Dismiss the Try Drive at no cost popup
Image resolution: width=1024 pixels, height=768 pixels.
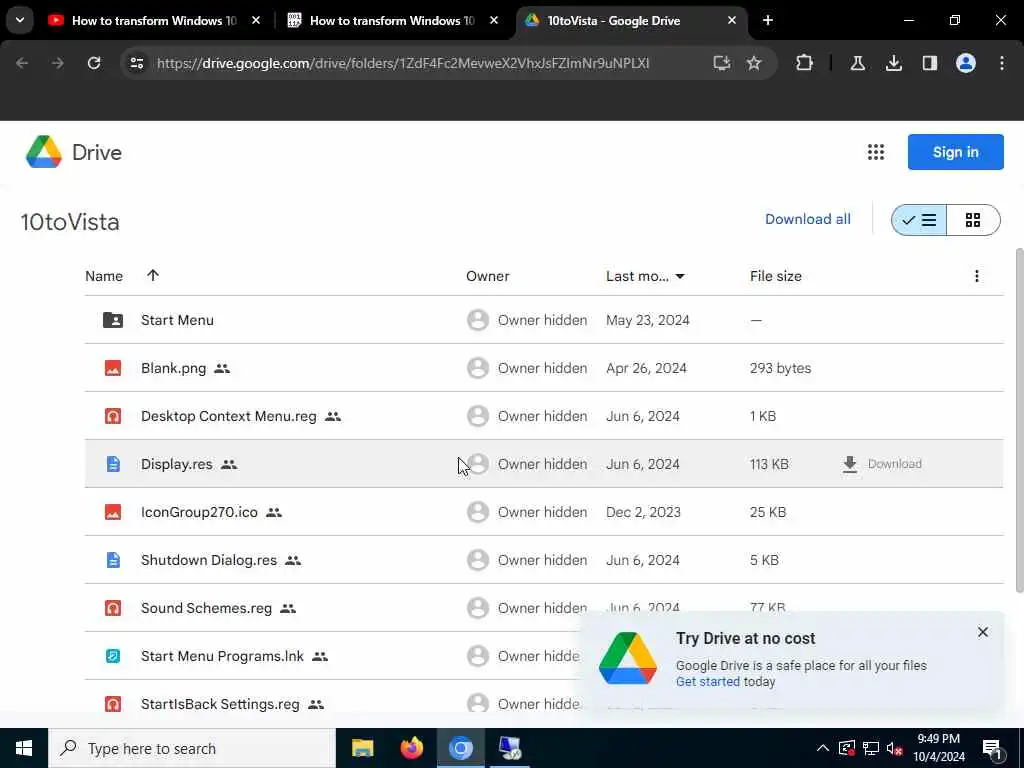click(x=982, y=632)
